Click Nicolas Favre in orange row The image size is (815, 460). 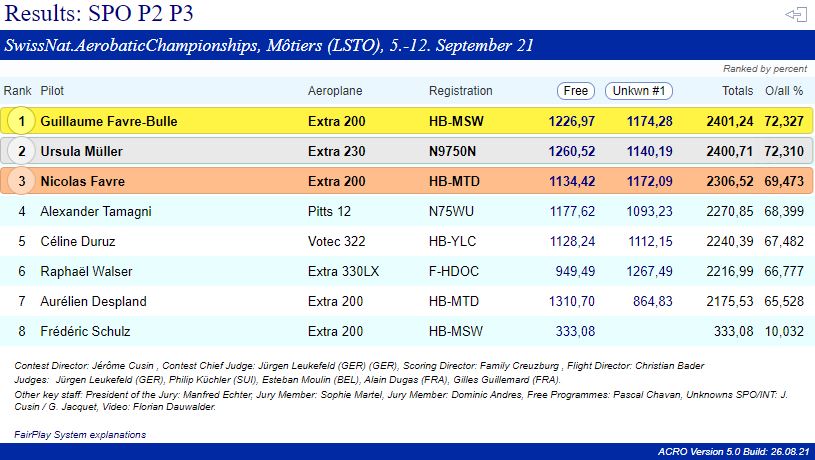tap(86, 182)
